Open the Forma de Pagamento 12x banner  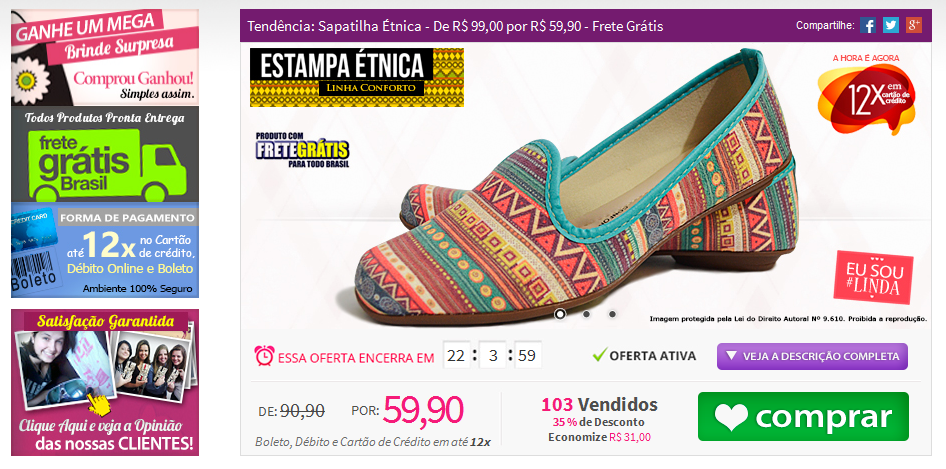click(105, 250)
